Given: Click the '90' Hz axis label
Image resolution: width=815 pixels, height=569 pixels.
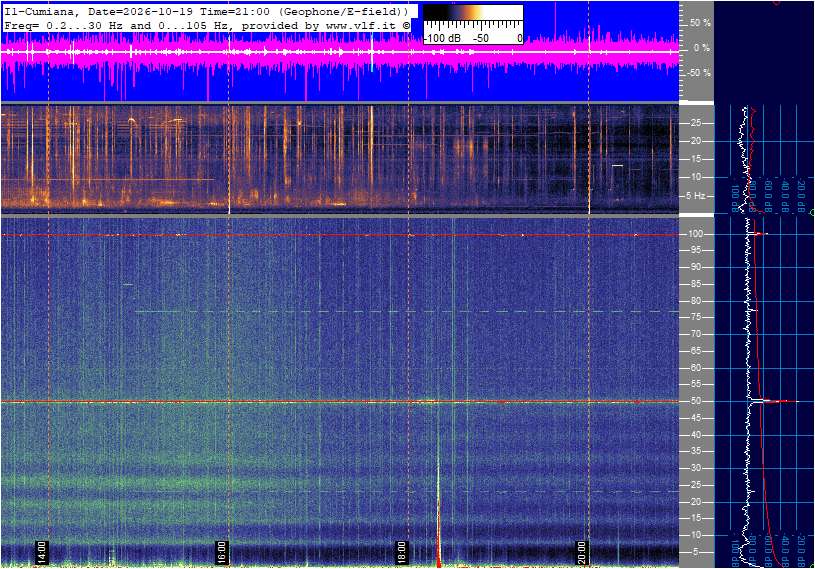Looking at the screenshot, I should pyautogui.click(x=695, y=267).
